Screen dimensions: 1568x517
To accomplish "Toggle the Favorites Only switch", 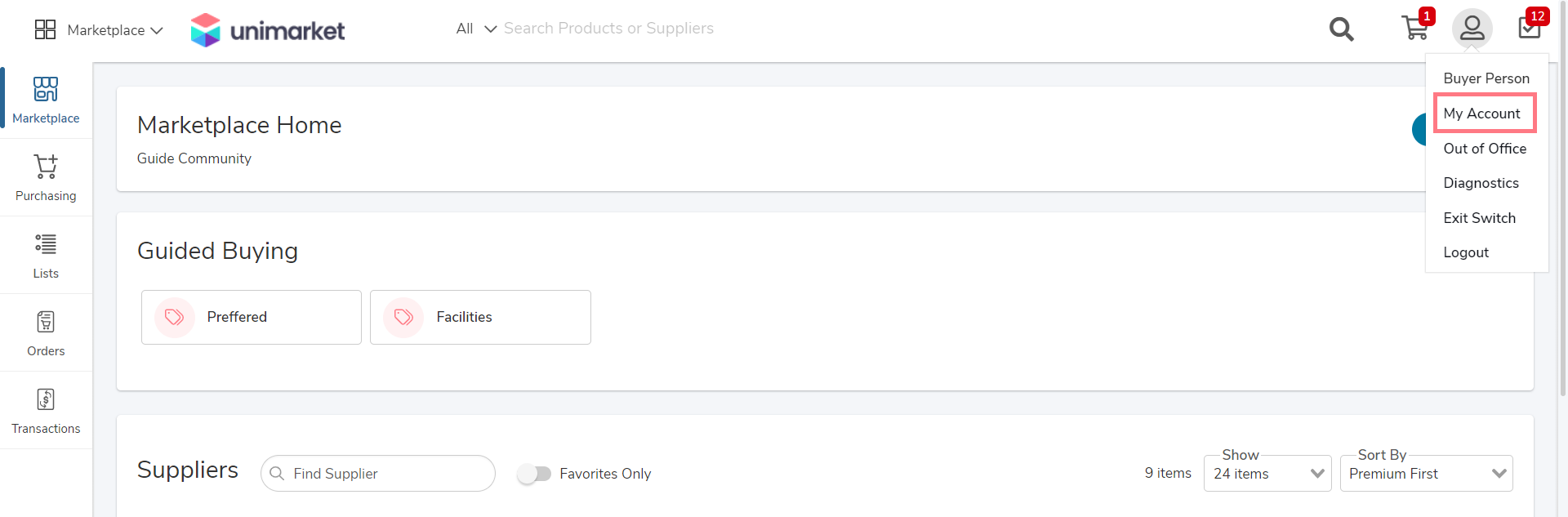I will point(534,474).
